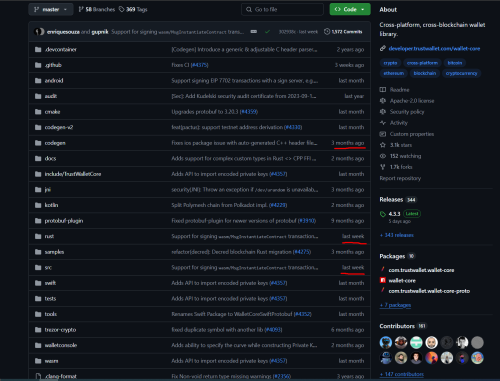This screenshot has width=500, height=381.
Task: Click the walletconsole folder icon
Action: [38, 345]
